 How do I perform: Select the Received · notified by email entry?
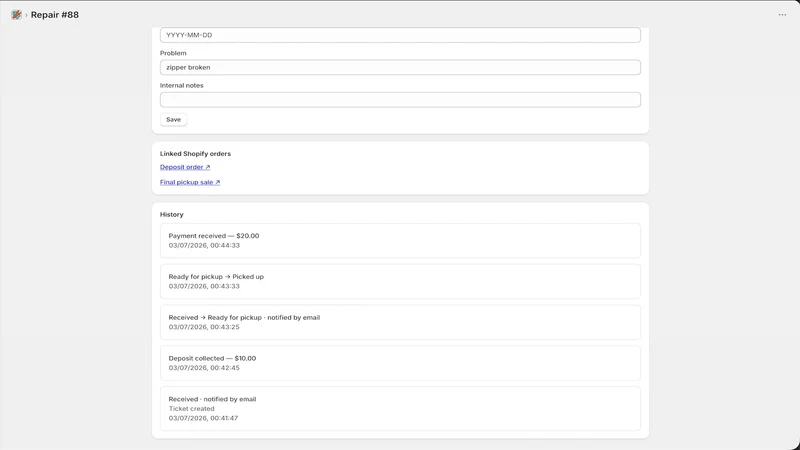[400, 408]
